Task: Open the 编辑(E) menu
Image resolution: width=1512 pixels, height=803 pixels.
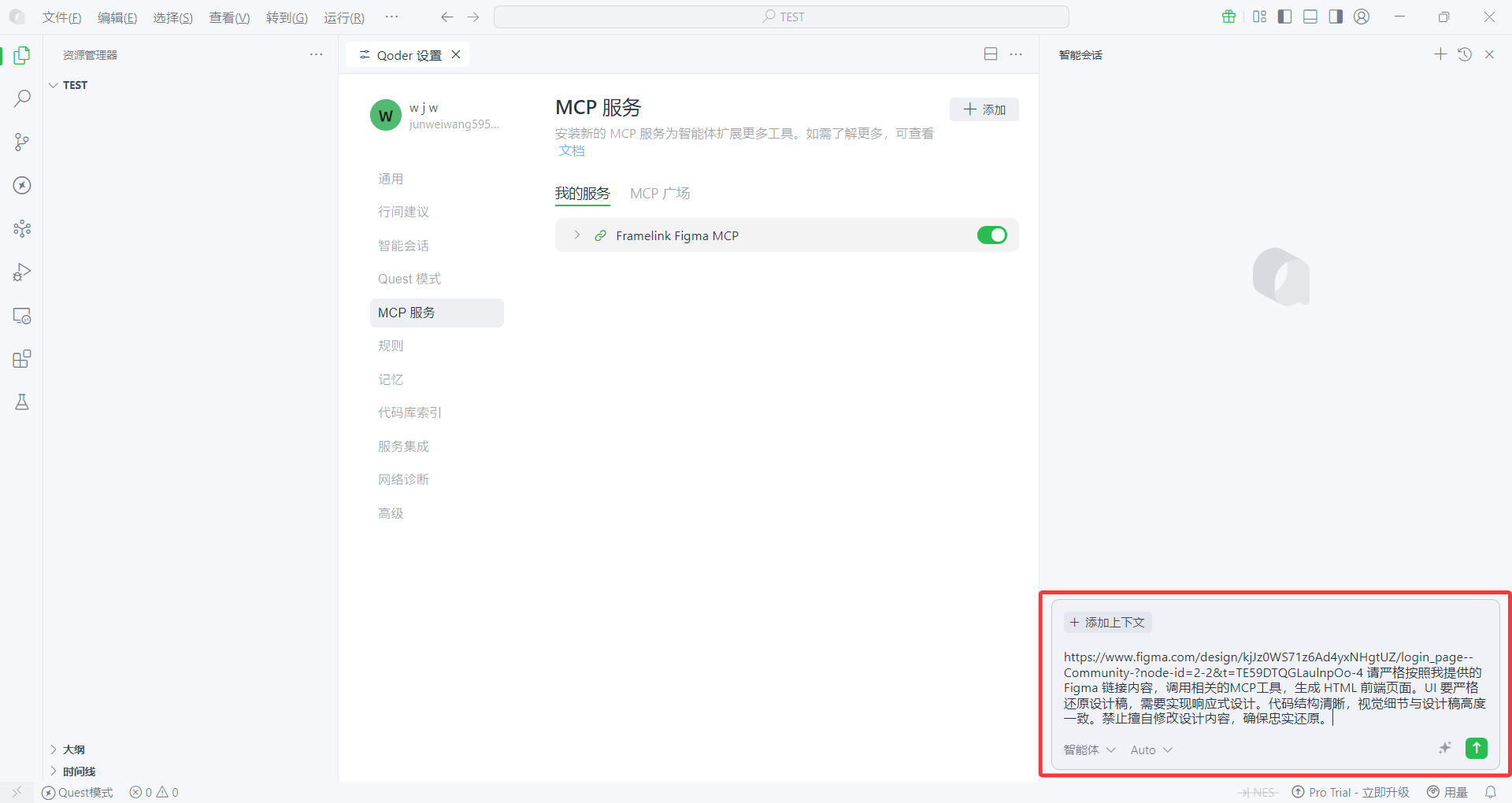Action: click(117, 17)
